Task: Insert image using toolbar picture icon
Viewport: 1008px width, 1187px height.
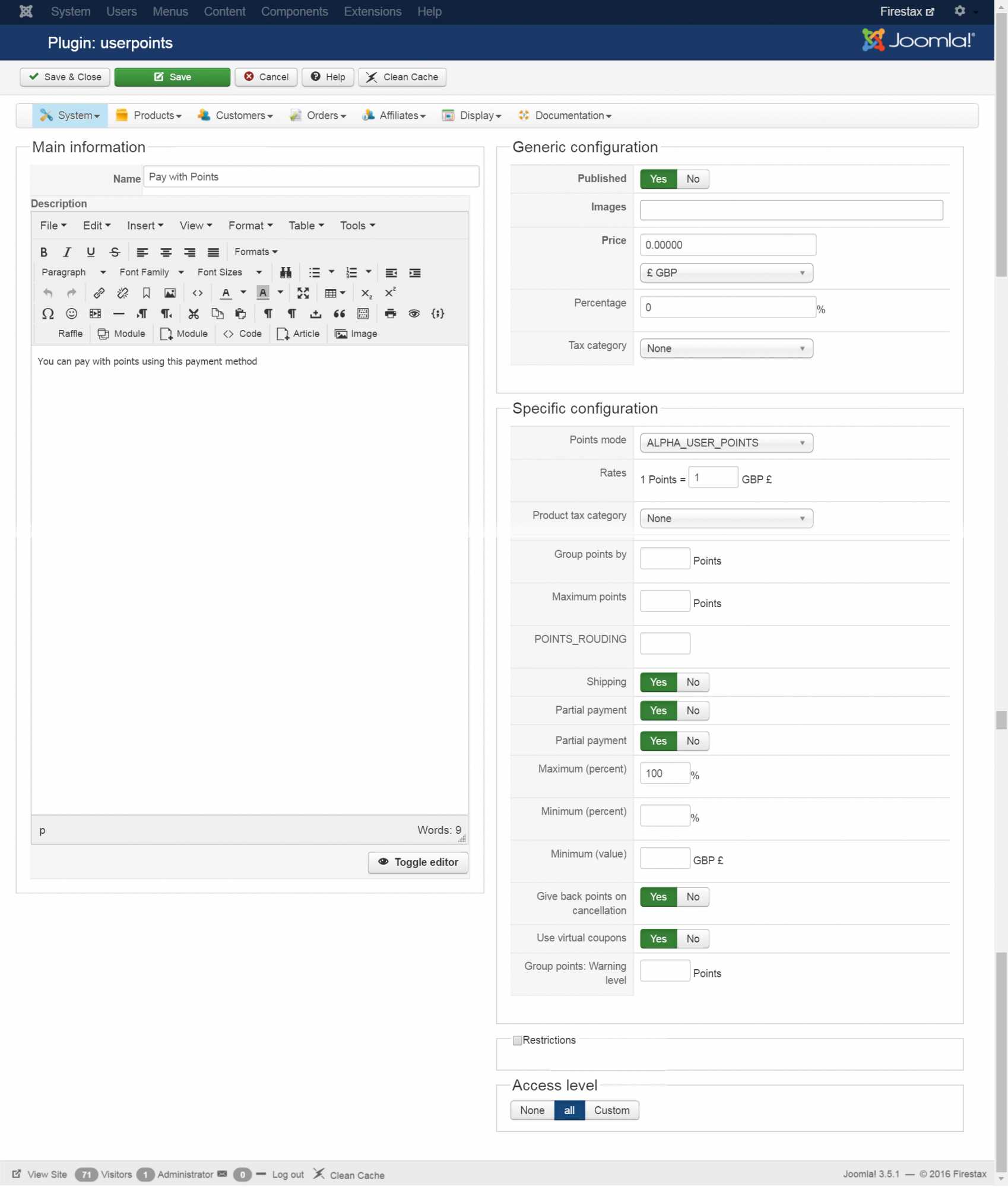Action: click(170, 293)
